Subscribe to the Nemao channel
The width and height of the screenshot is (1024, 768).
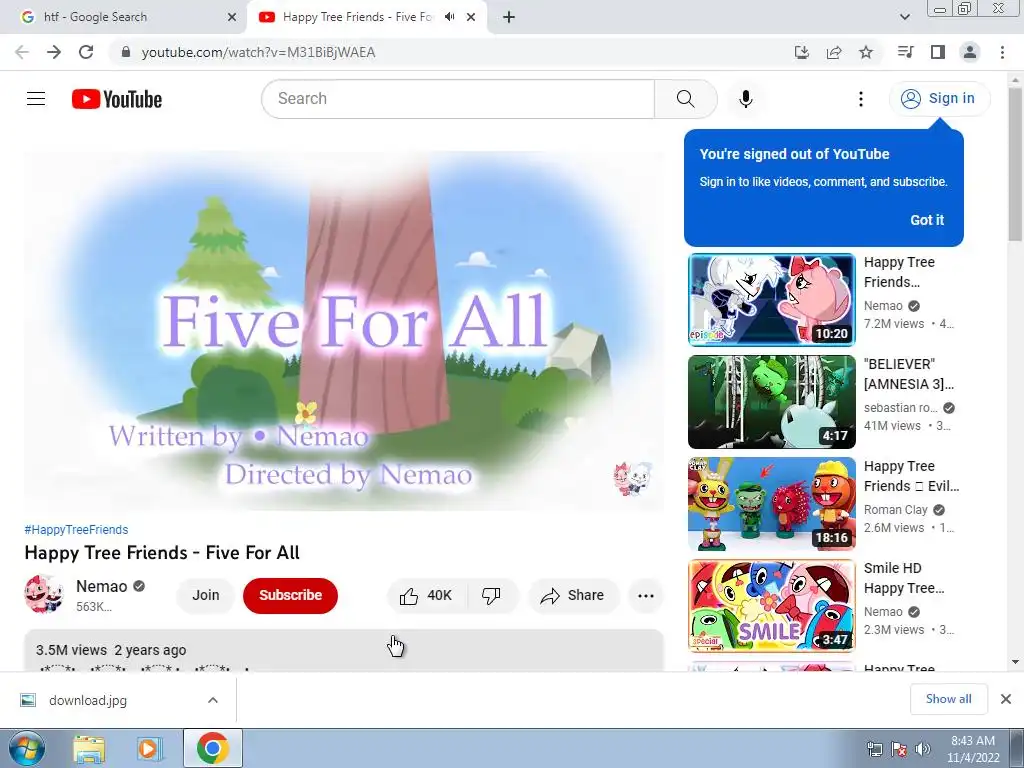tap(291, 595)
